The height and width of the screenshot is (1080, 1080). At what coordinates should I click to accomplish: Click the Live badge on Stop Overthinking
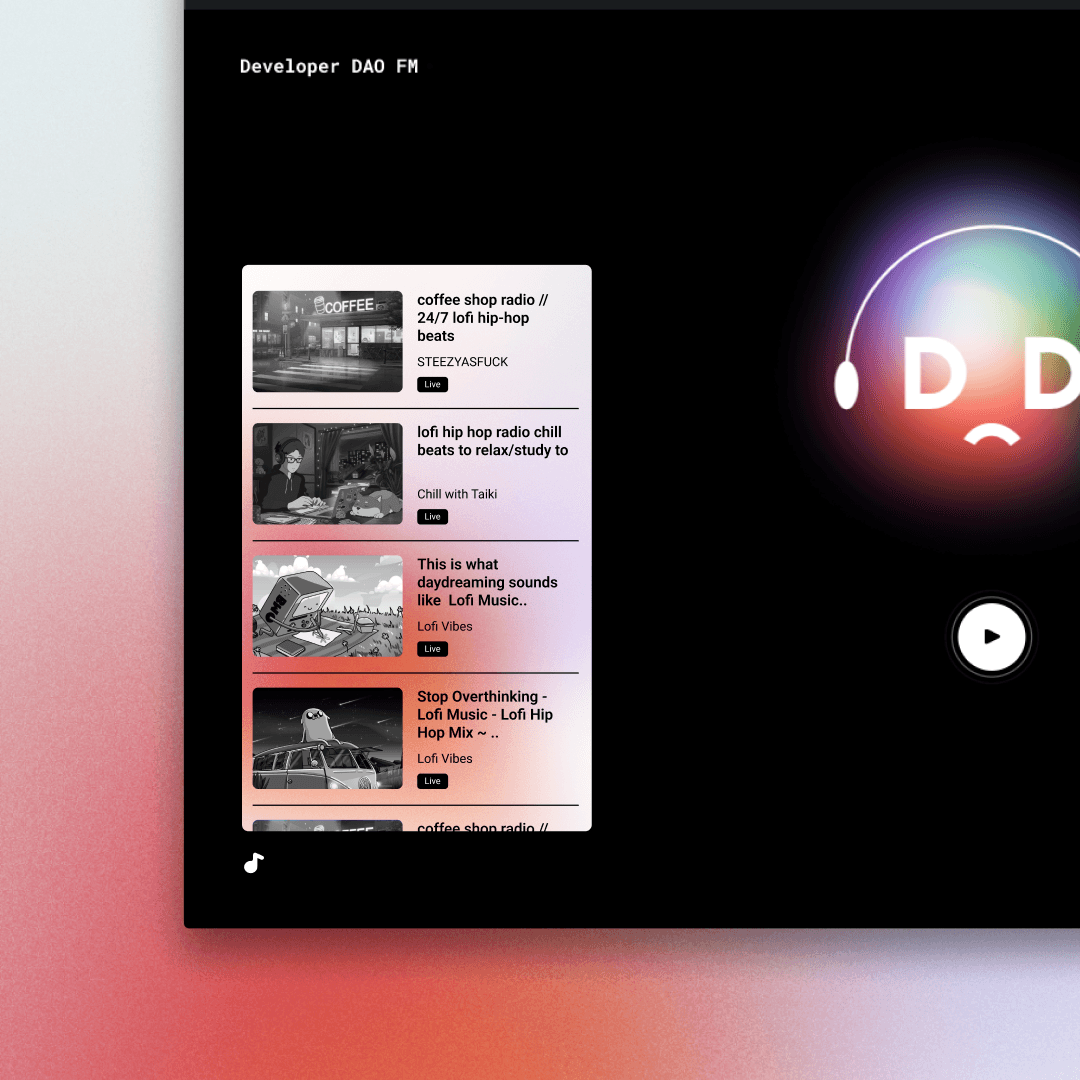tap(432, 781)
